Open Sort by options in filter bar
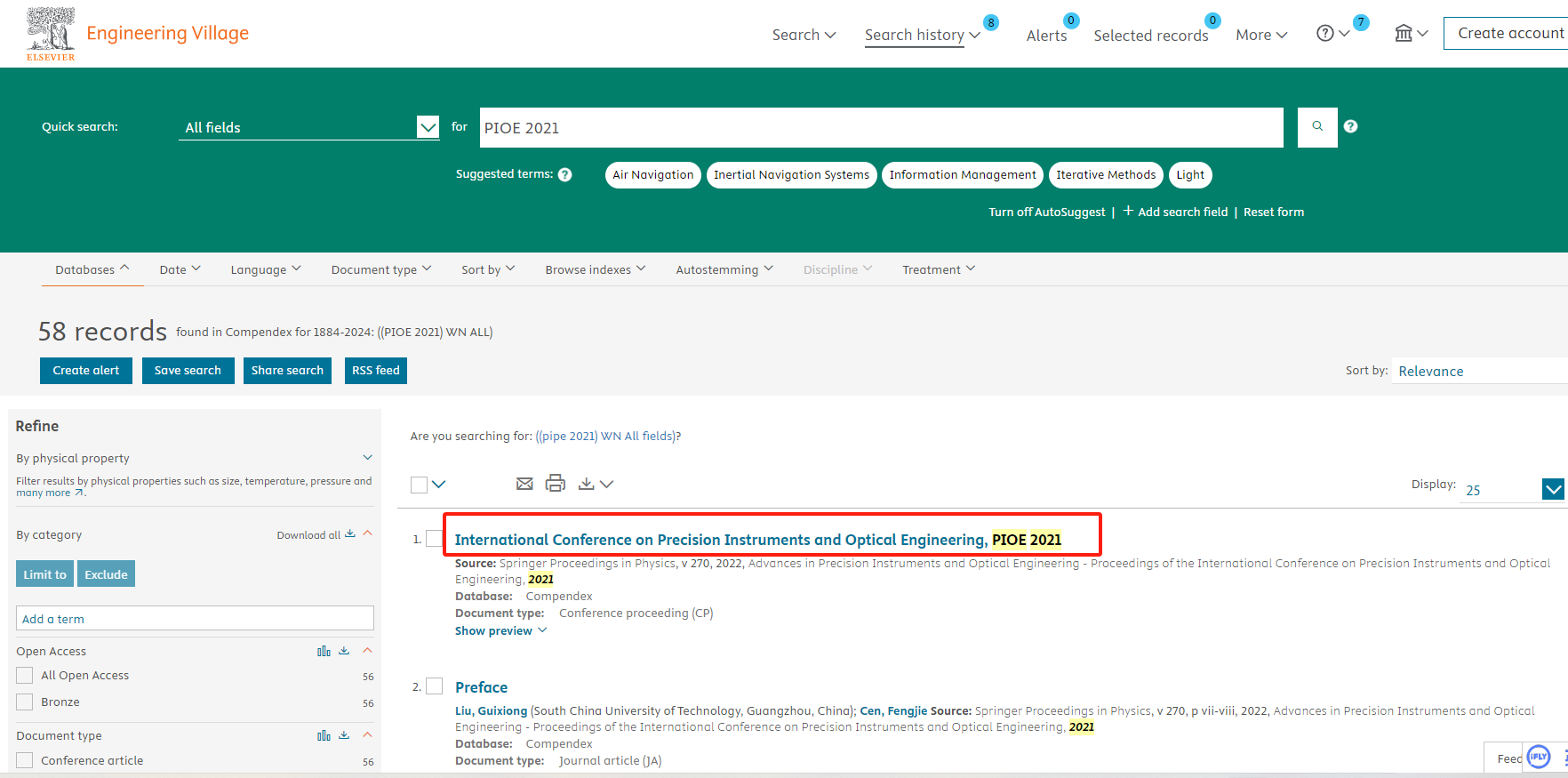This screenshot has height=778, width=1568. click(488, 269)
